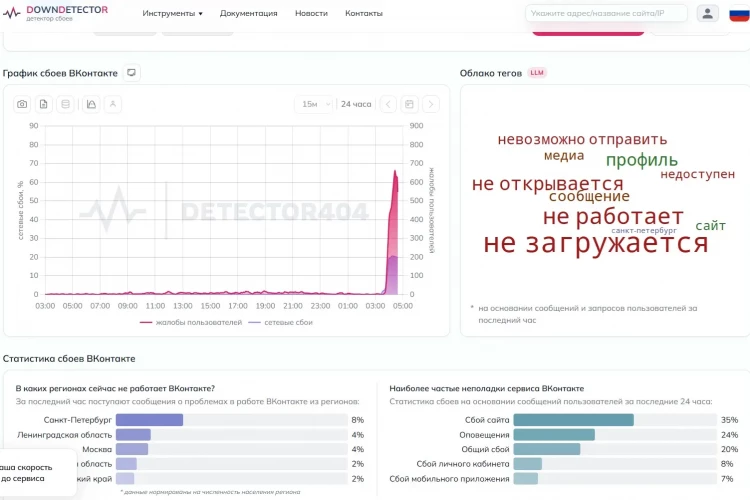Go to the previous period with the left arrow
This screenshot has width=750, height=500.
pyautogui.click(x=388, y=104)
